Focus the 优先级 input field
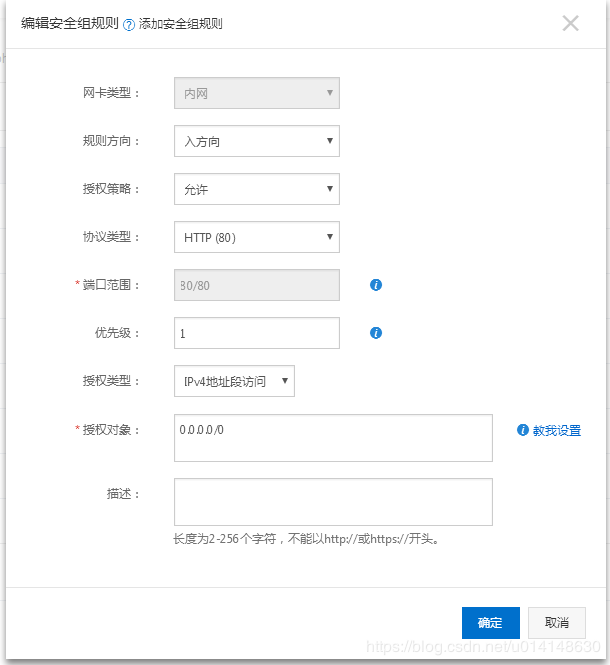This screenshot has height=665, width=610. pyautogui.click(x=256, y=333)
